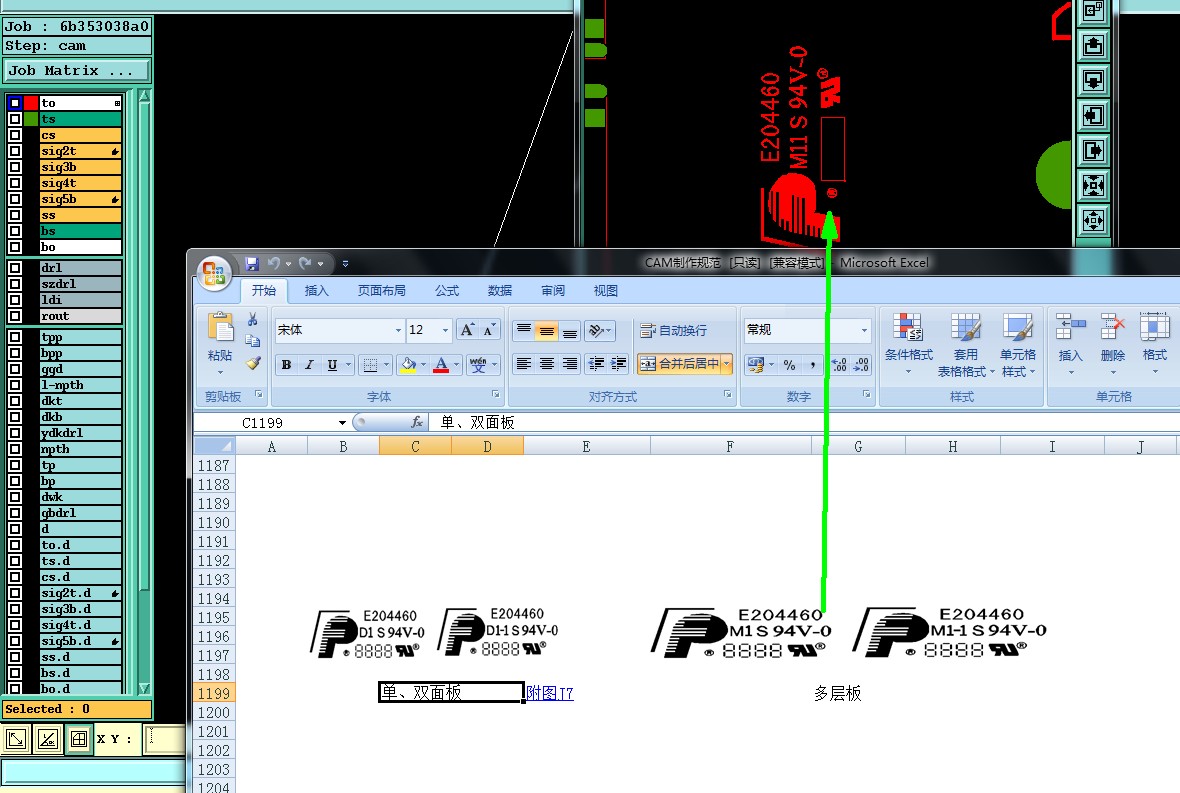The height and width of the screenshot is (793, 1180).
Task: Open the font name dropdown
Action: point(398,330)
